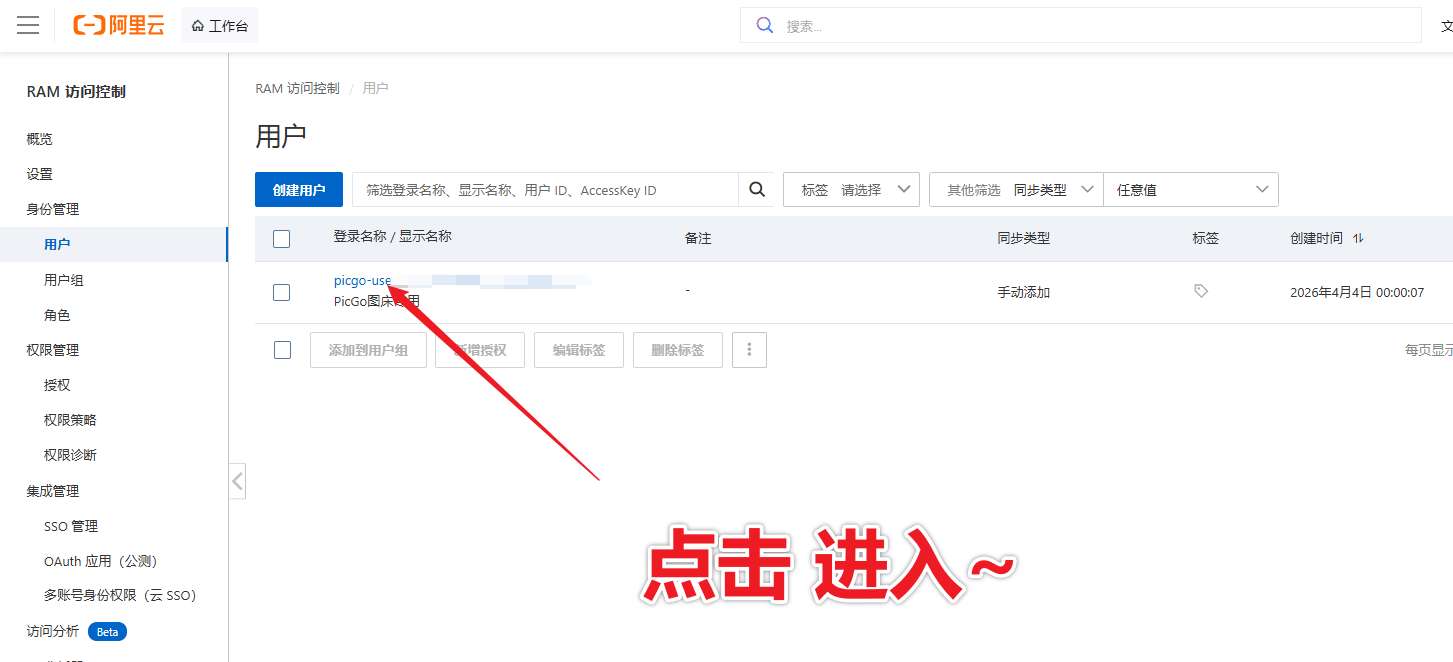This screenshot has width=1453, height=662.
Task: Open the hamburger navigation menu
Action: (x=28, y=25)
